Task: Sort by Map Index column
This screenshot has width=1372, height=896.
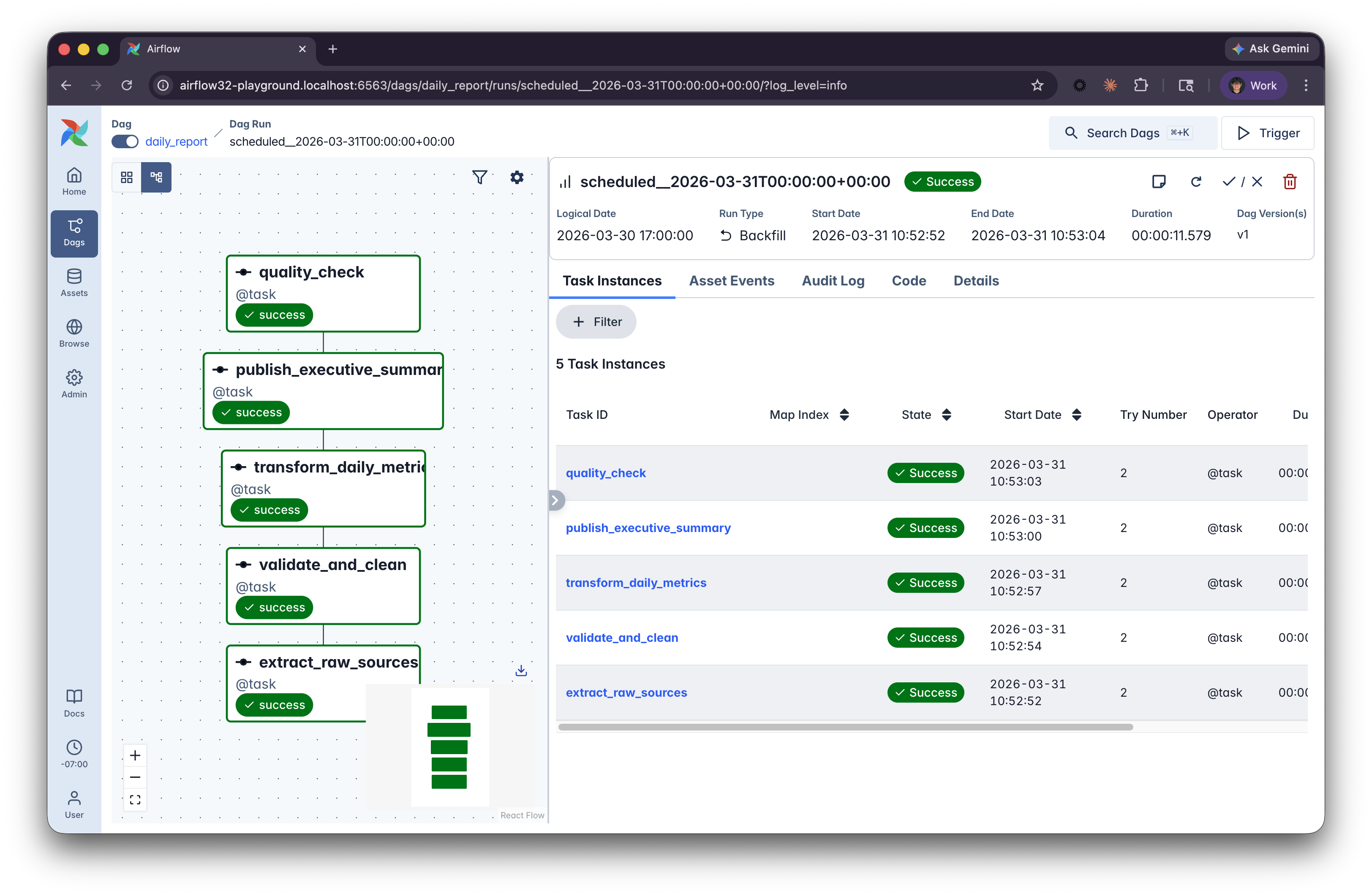Action: (x=844, y=415)
